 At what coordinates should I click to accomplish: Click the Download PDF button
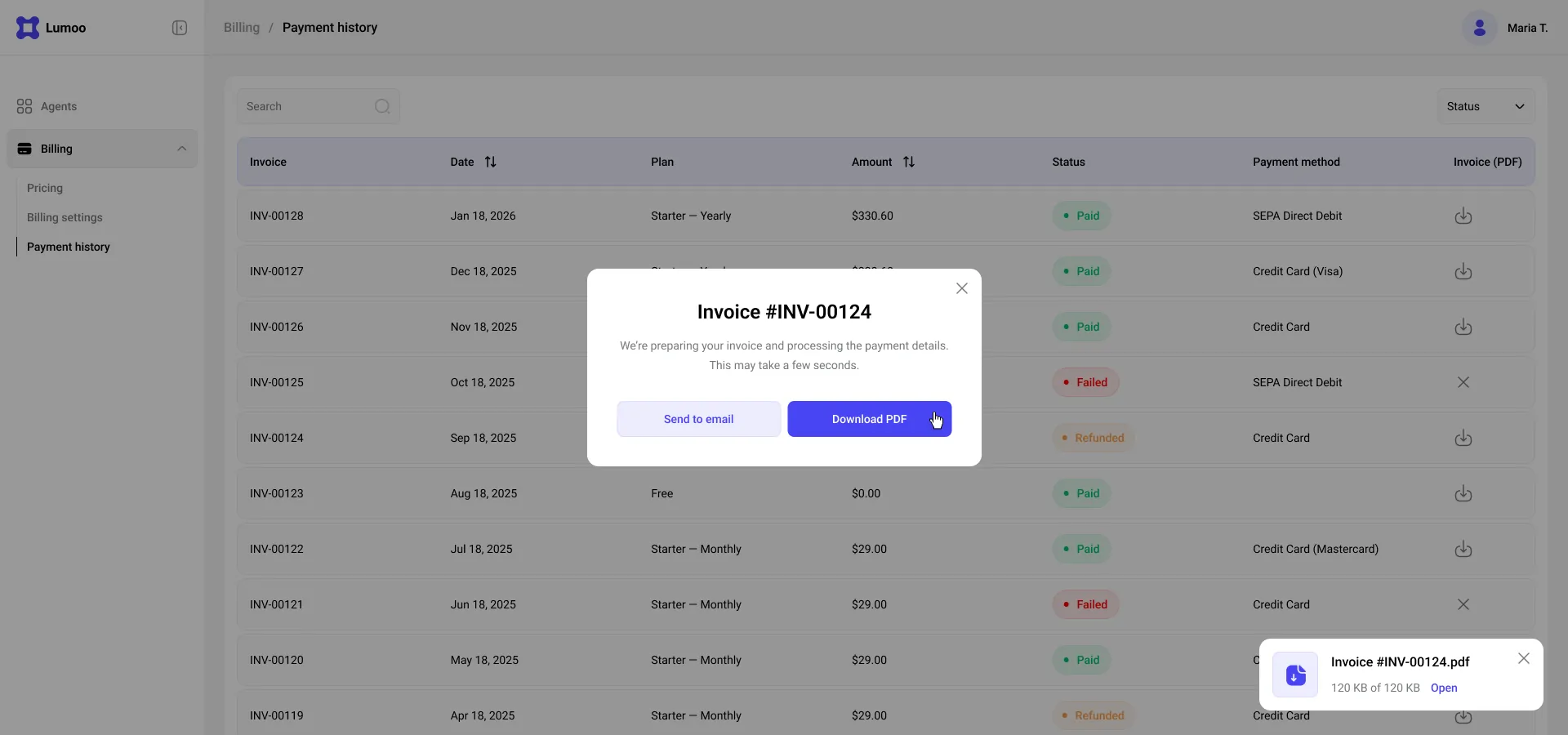tap(869, 419)
